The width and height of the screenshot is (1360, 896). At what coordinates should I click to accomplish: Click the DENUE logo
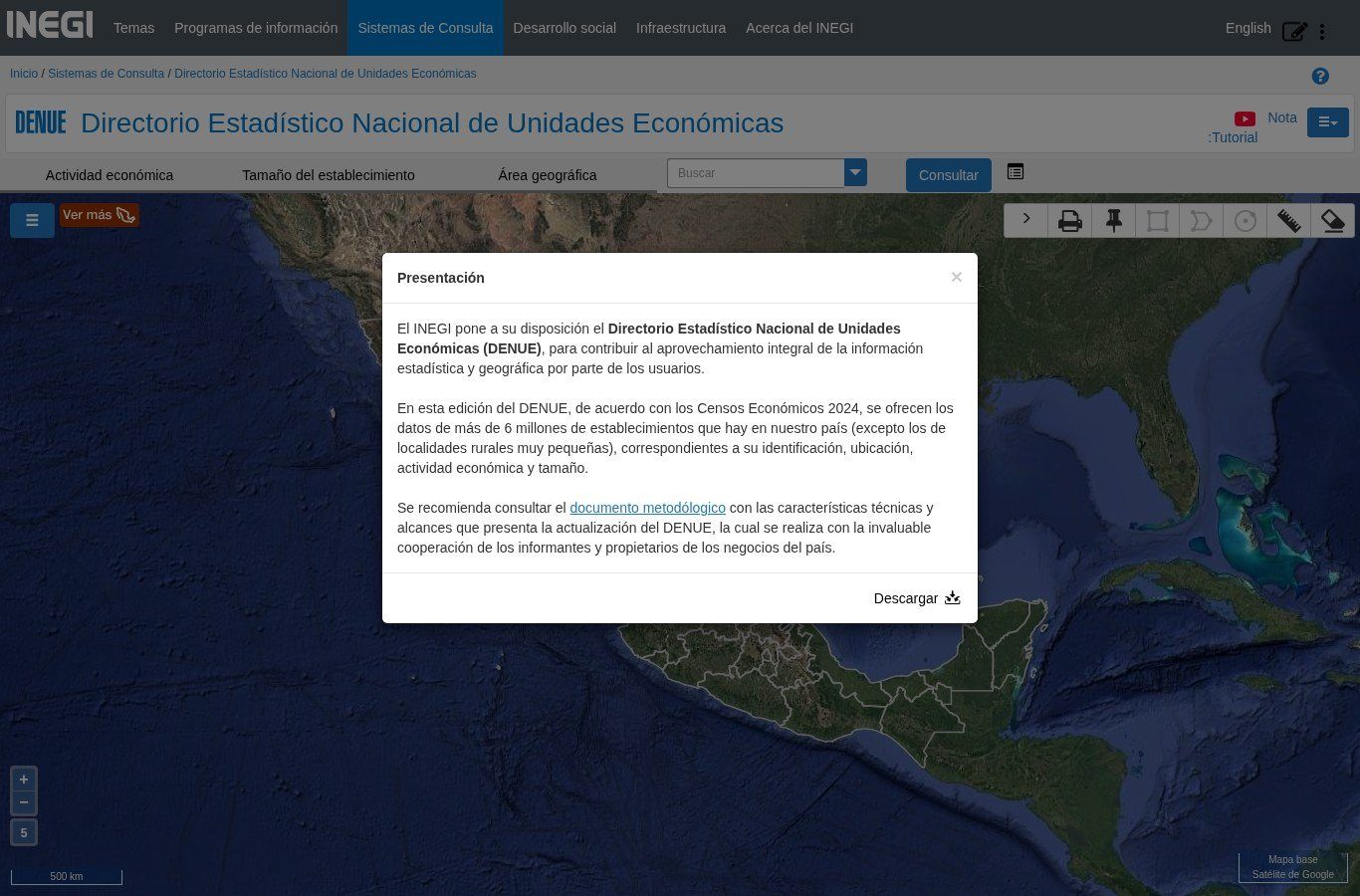[x=41, y=122]
